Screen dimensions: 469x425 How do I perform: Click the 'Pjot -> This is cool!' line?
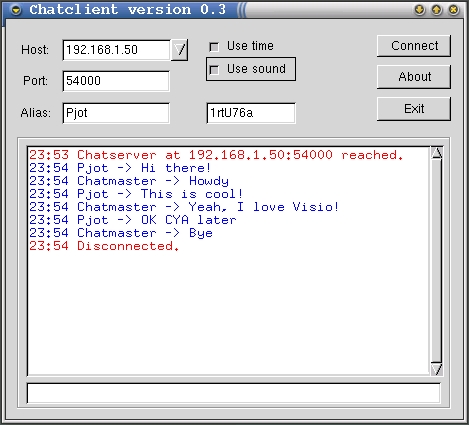[136, 194]
